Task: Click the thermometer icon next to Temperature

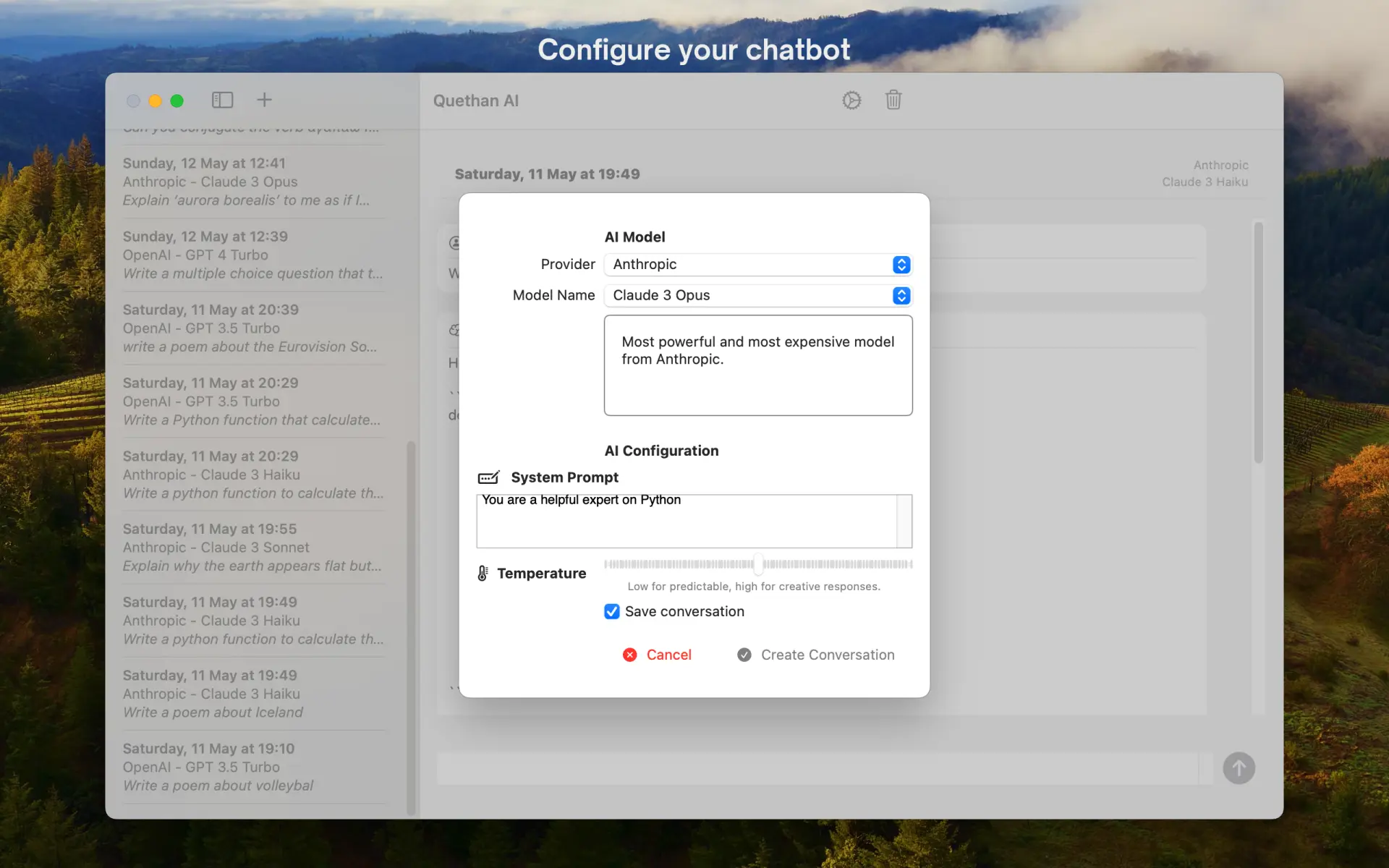Action: (483, 573)
